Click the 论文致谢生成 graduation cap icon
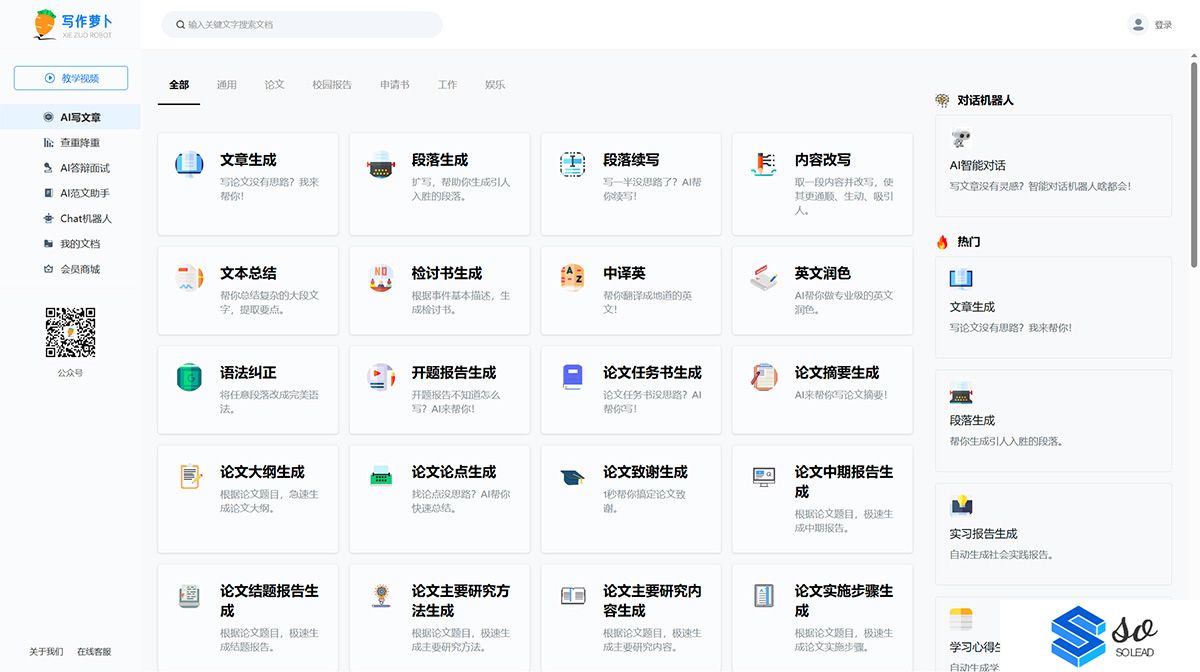Image resolution: width=1200 pixels, height=672 pixels. click(572, 476)
